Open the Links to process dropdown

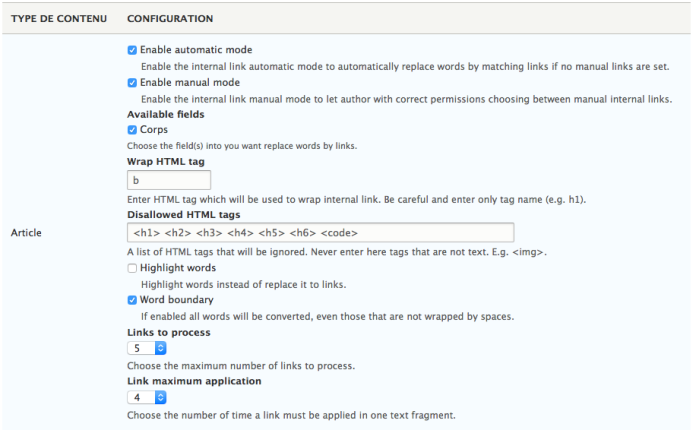tap(146, 348)
